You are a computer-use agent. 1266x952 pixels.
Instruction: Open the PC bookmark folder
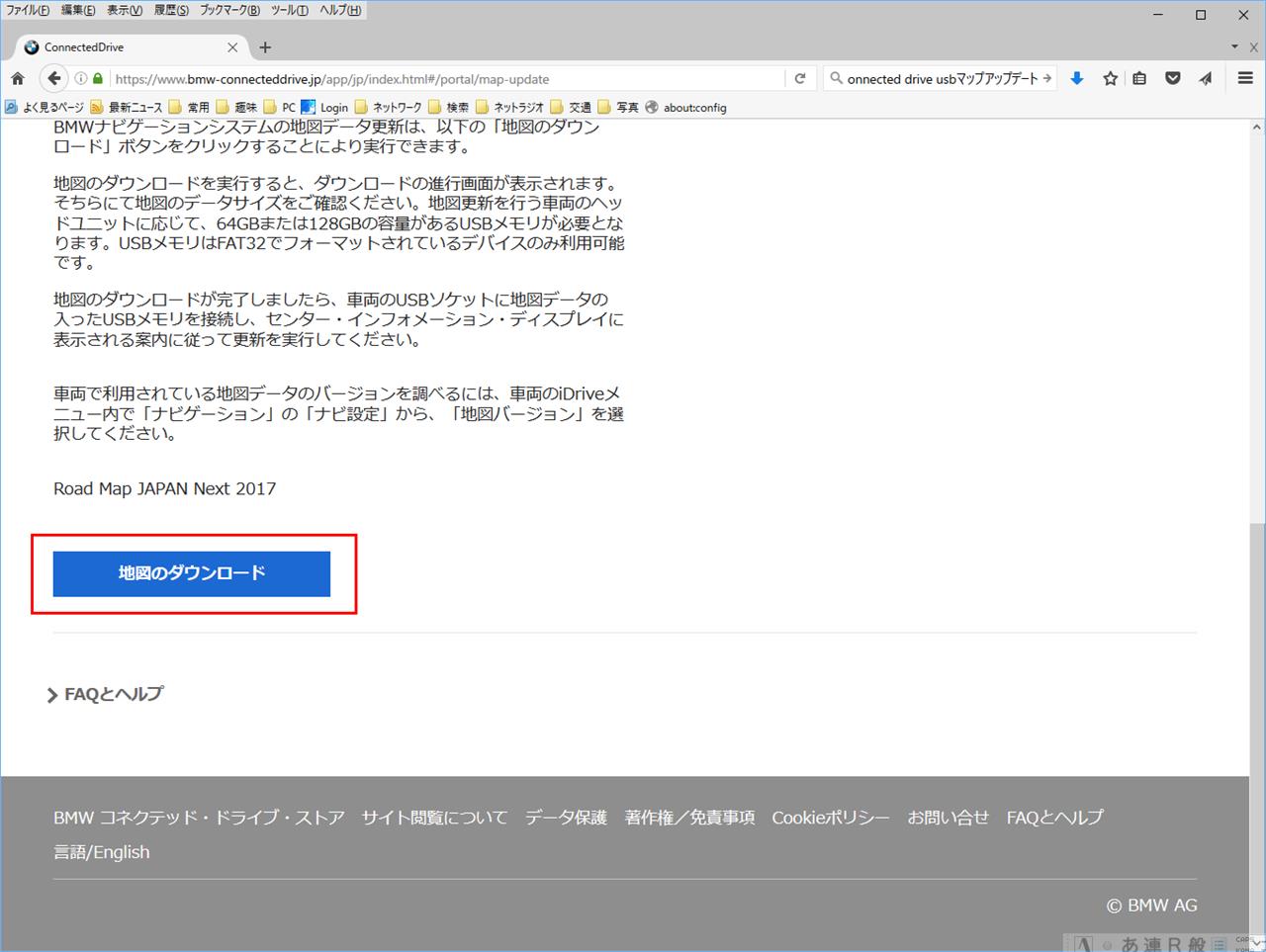point(280,107)
